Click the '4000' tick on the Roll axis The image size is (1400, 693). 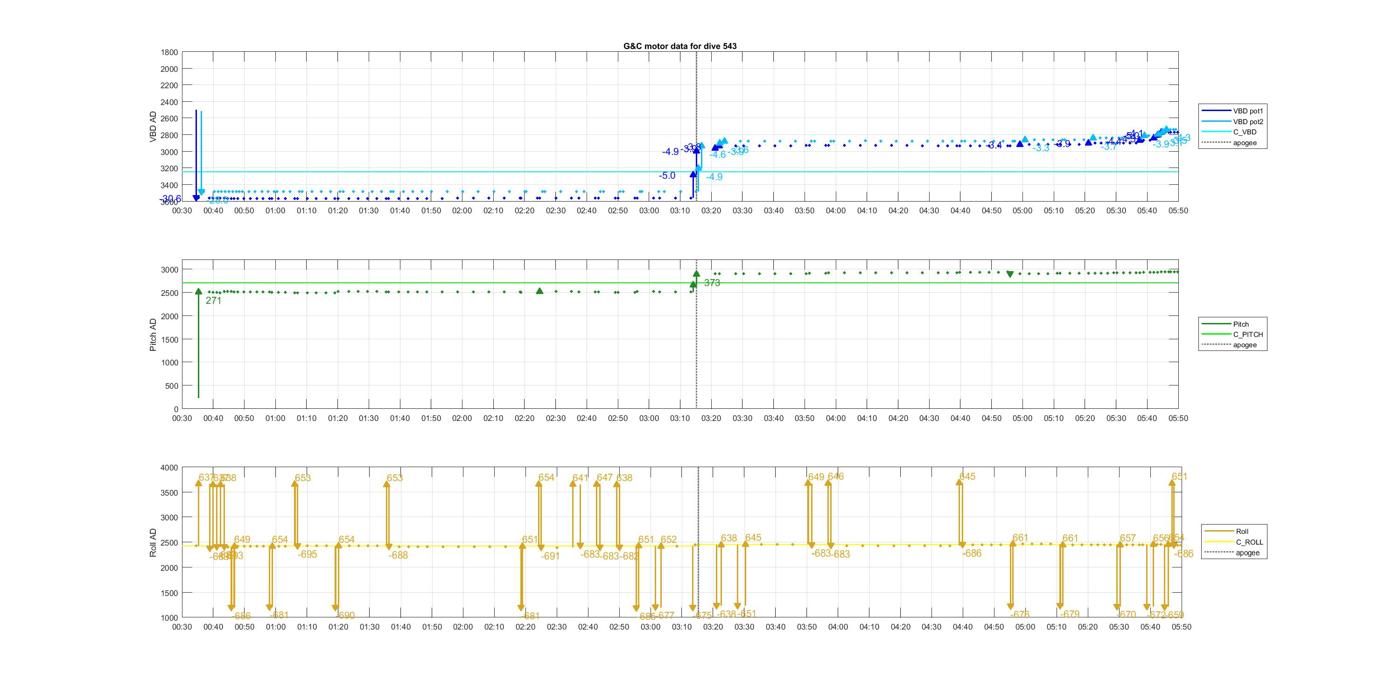(169, 467)
